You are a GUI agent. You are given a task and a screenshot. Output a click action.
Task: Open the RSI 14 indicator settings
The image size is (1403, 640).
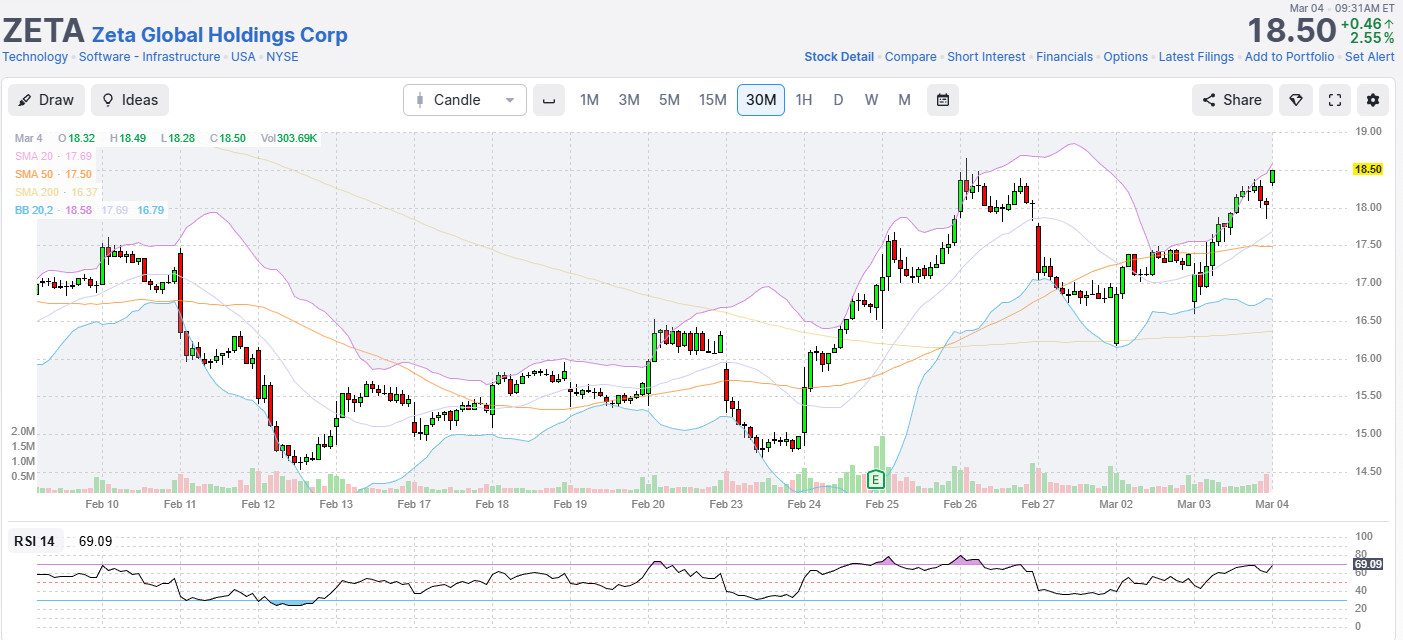click(34, 541)
